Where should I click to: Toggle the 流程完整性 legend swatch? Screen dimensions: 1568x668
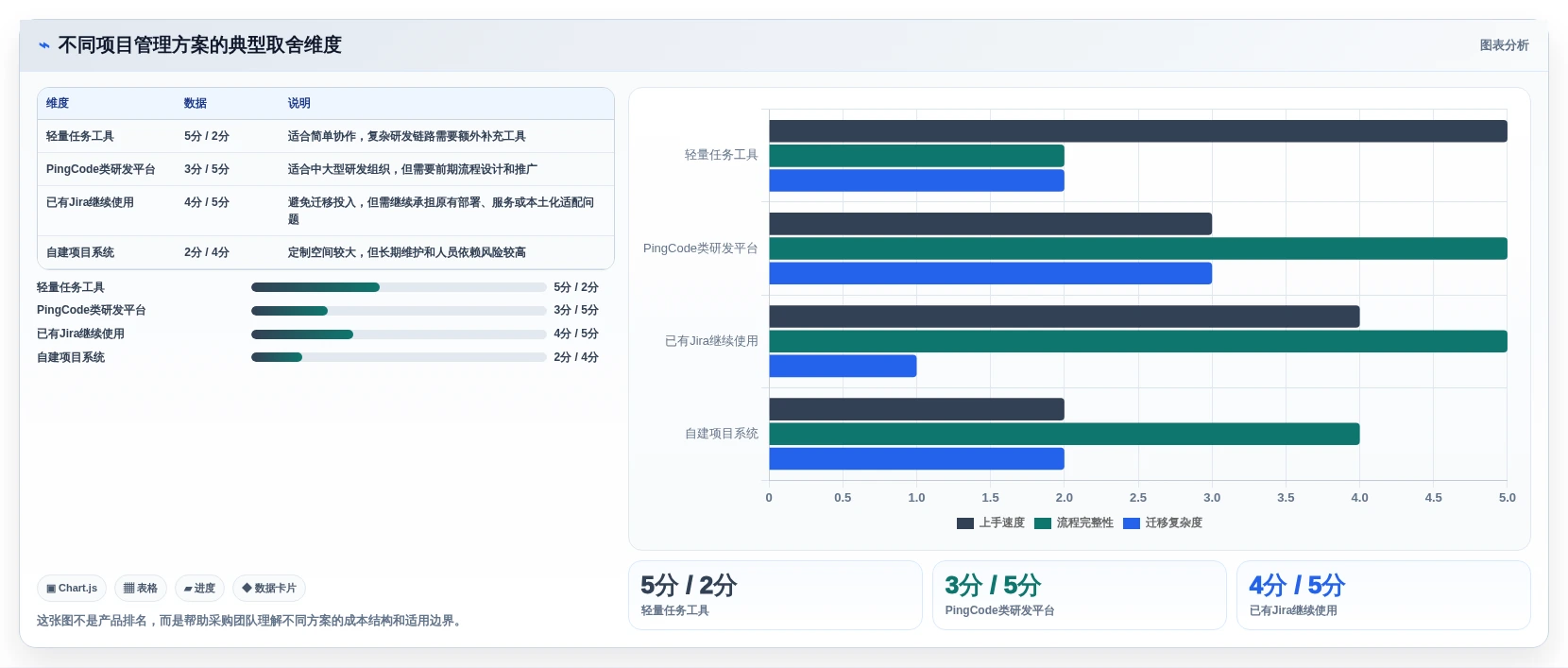coord(1043,523)
